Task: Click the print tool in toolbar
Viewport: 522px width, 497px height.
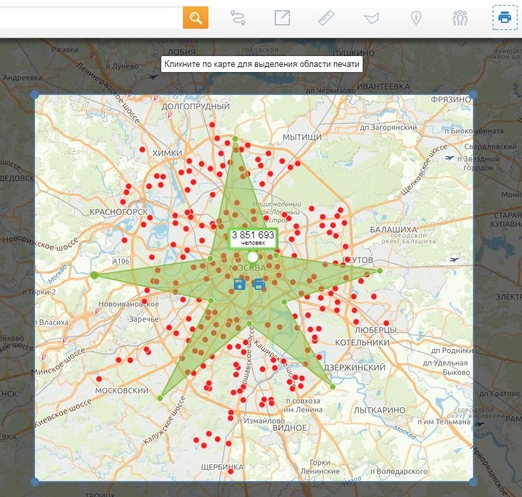Action: click(x=505, y=17)
